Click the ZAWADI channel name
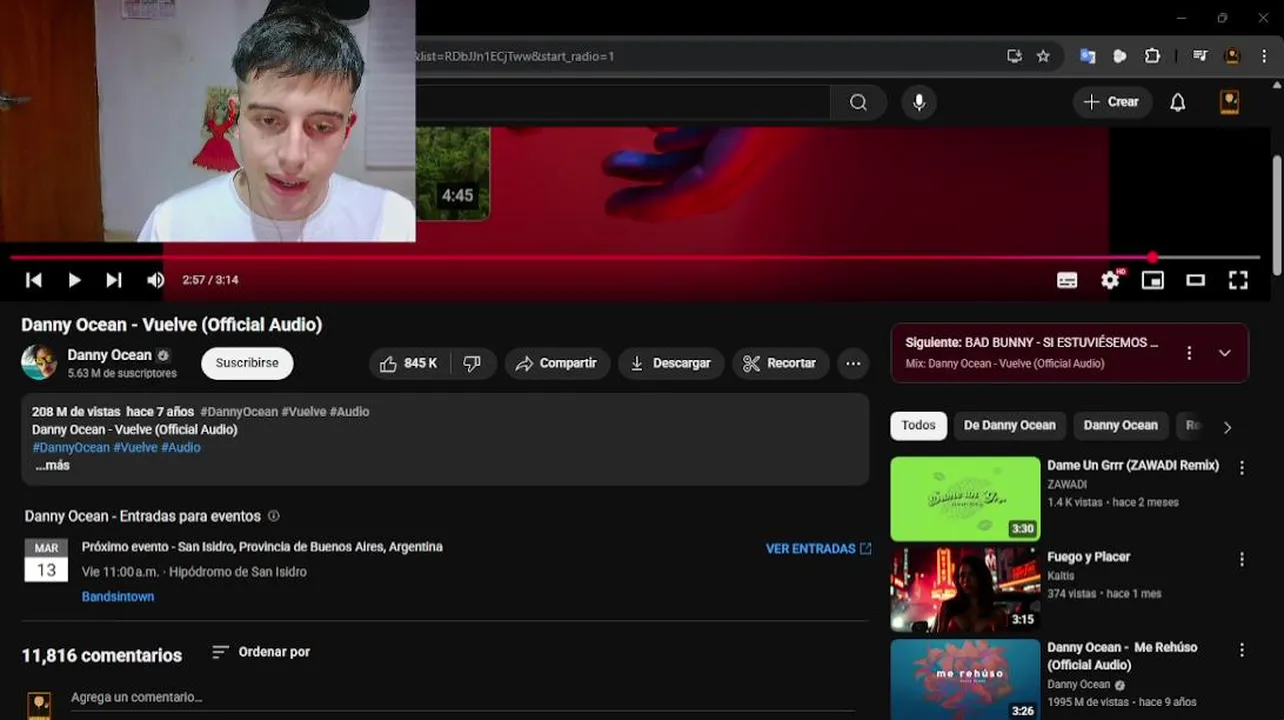 click(x=1067, y=485)
